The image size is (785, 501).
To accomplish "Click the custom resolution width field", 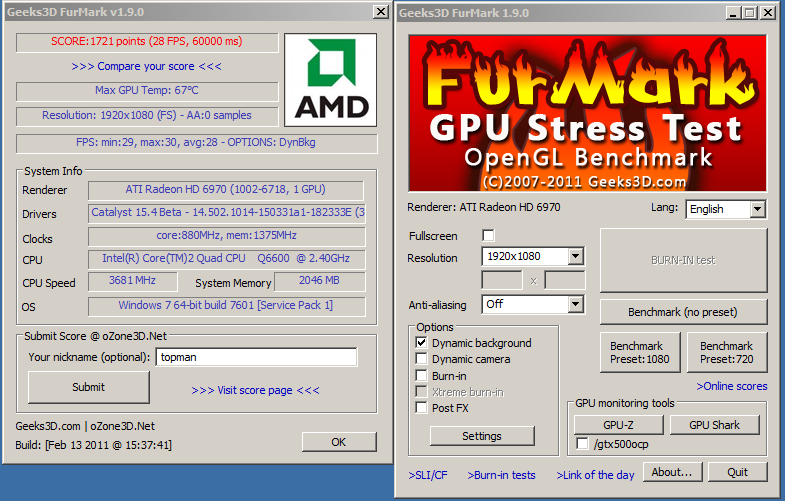I will 502,280.
